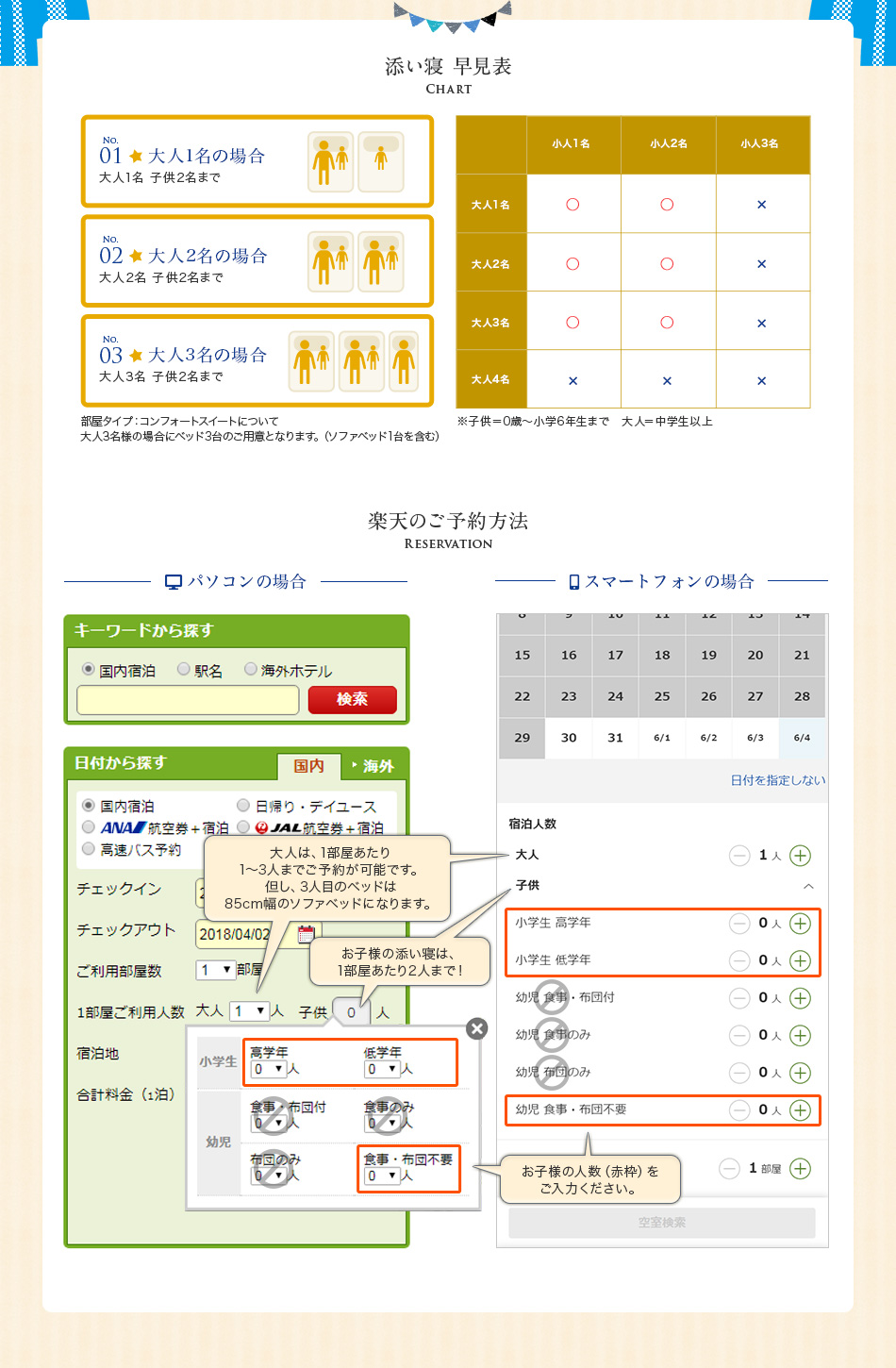Screen dimensions: 896x1368
Task: Collapse the 子供 section chevron
Action: 808,886
